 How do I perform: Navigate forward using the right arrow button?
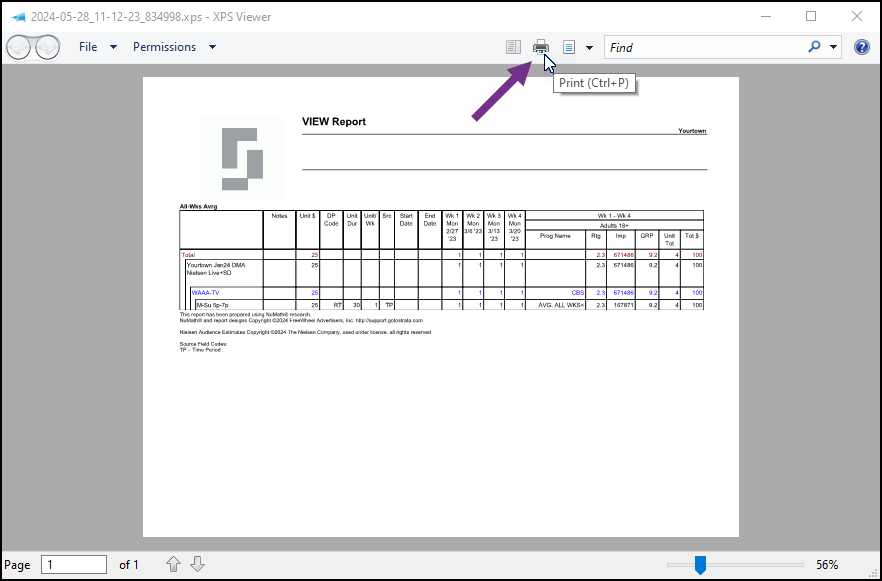[x=48, y=47]
